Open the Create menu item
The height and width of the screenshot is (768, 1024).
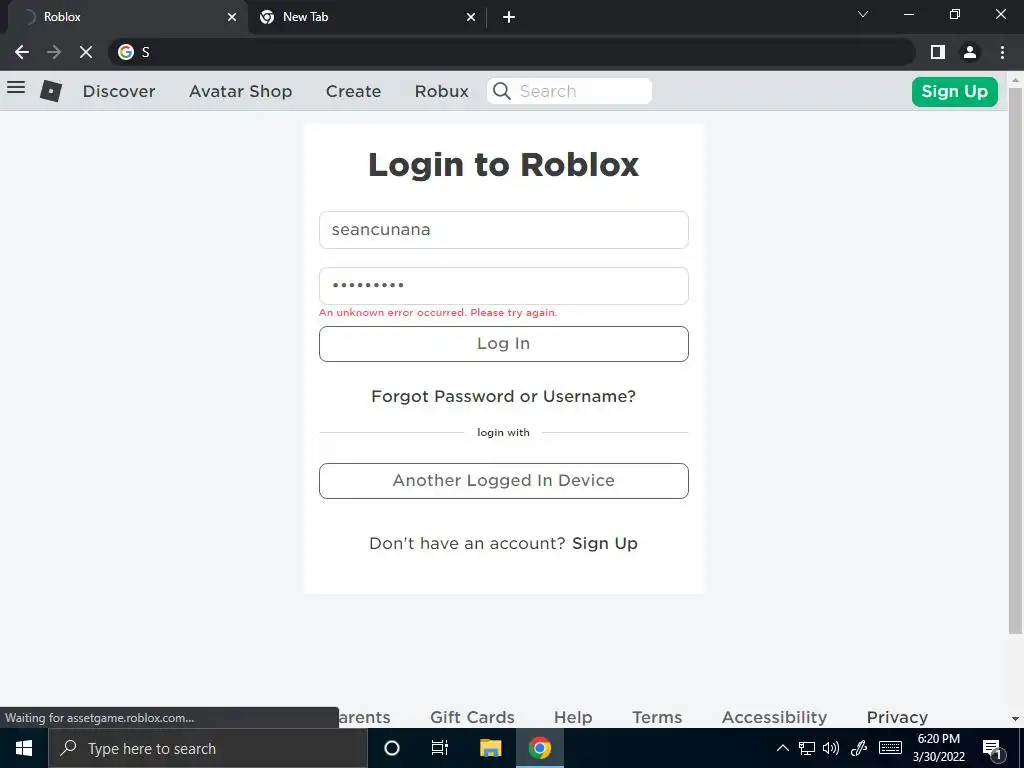pyautogui.click(x=353, y=91)
